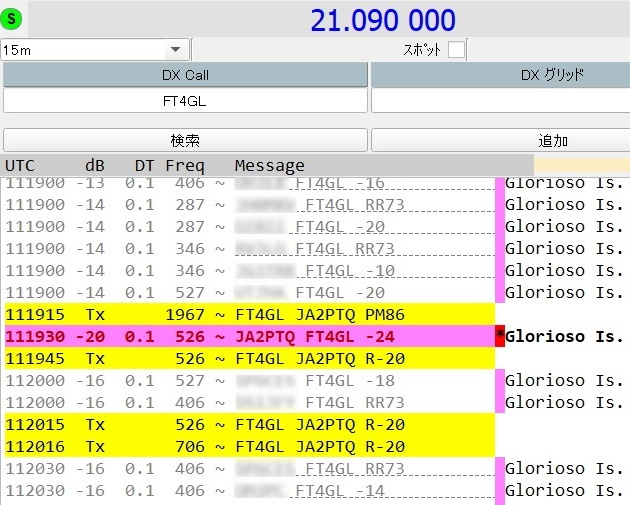Select row 112015 Tx FT4GL JA2PTQ R-20
This screenshot has width=630, height=505.
(x=250, y=425)
